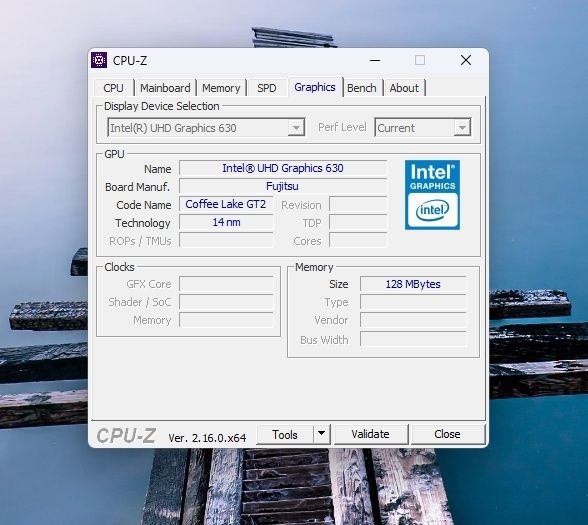This screenshot has height=525, width=588.
Task: Click the Memory Size field showing 128 MBytes
Action: [x=413, y=284]
